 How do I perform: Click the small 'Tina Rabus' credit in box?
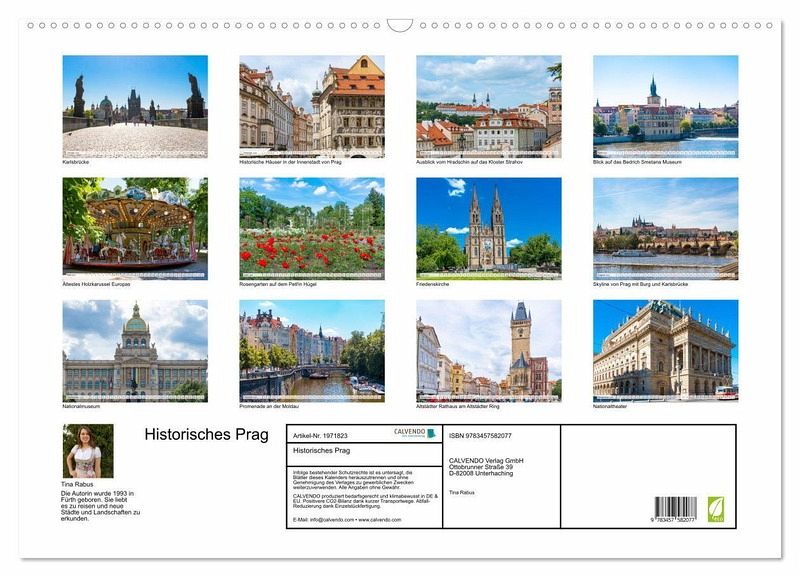coord(461,493)
